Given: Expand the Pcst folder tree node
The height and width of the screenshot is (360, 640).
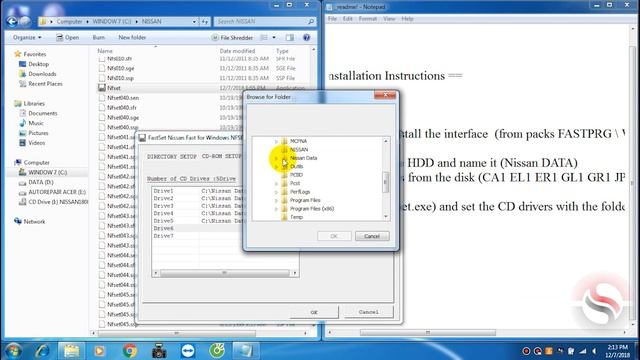Looking at the screenshot, I should click(276, 184).
